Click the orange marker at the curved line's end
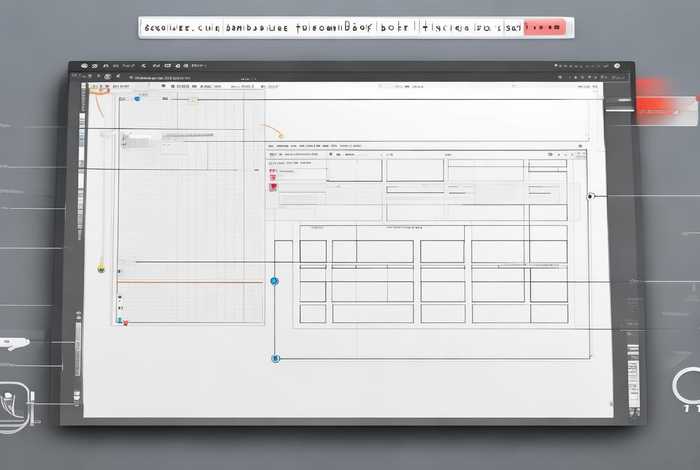Screen dimensions: 700x470 [x=281, y=135]
